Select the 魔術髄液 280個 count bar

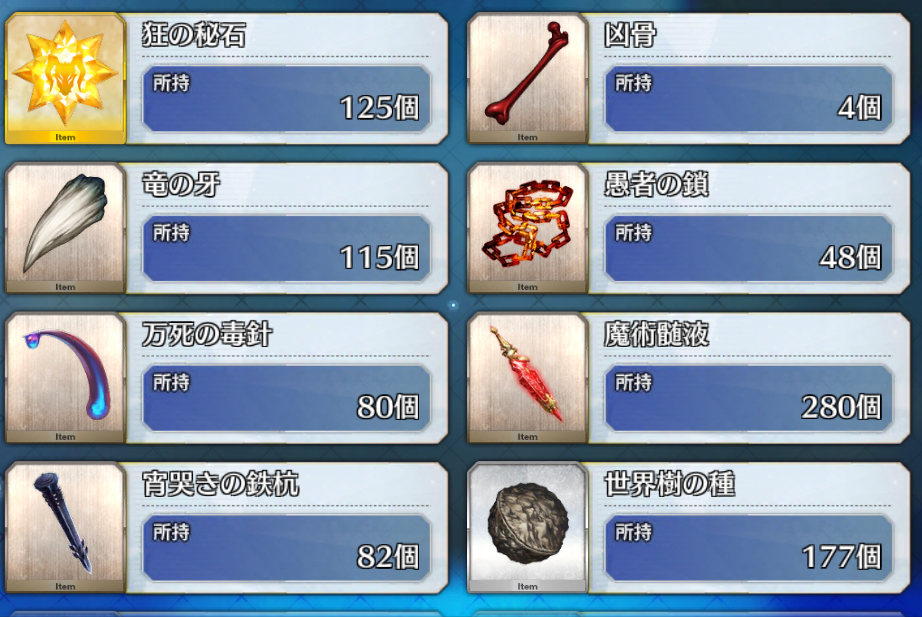(749, 398)
